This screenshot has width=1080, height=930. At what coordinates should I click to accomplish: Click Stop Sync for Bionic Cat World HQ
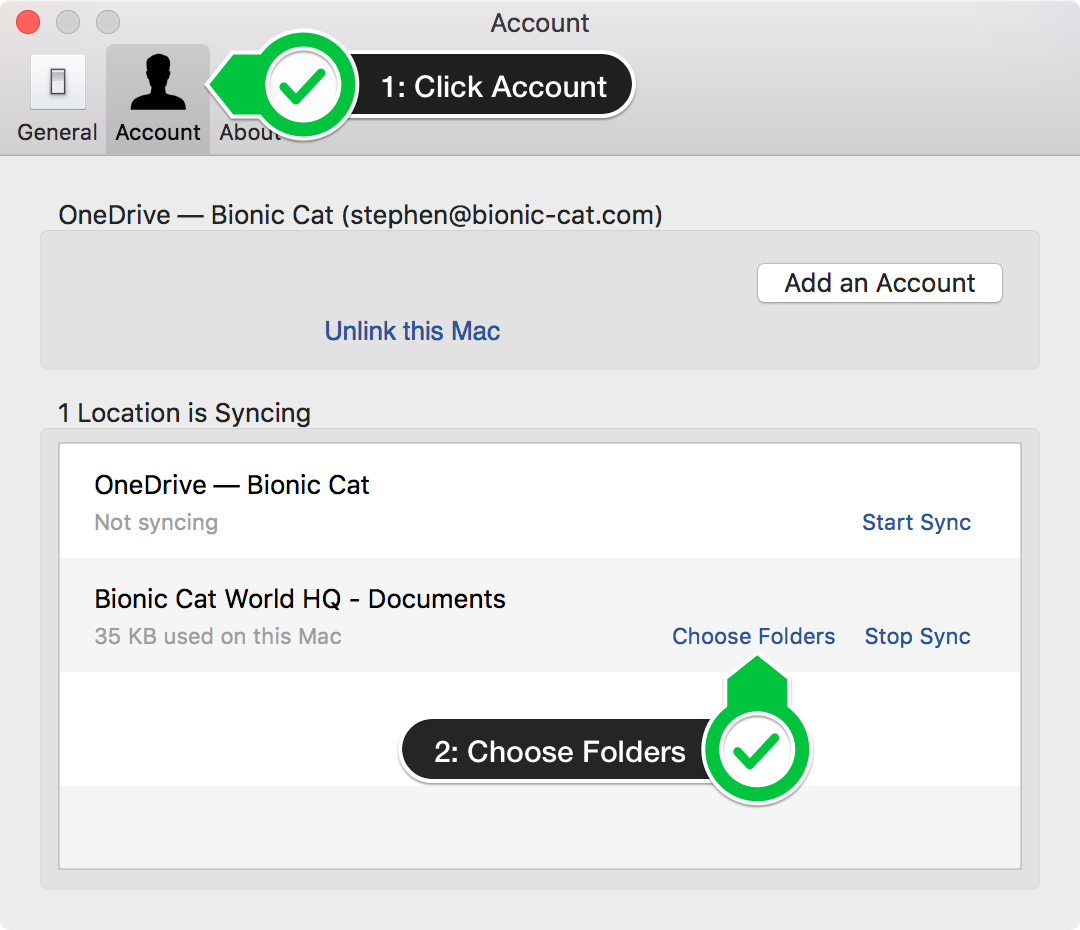(x=917, y=636)
